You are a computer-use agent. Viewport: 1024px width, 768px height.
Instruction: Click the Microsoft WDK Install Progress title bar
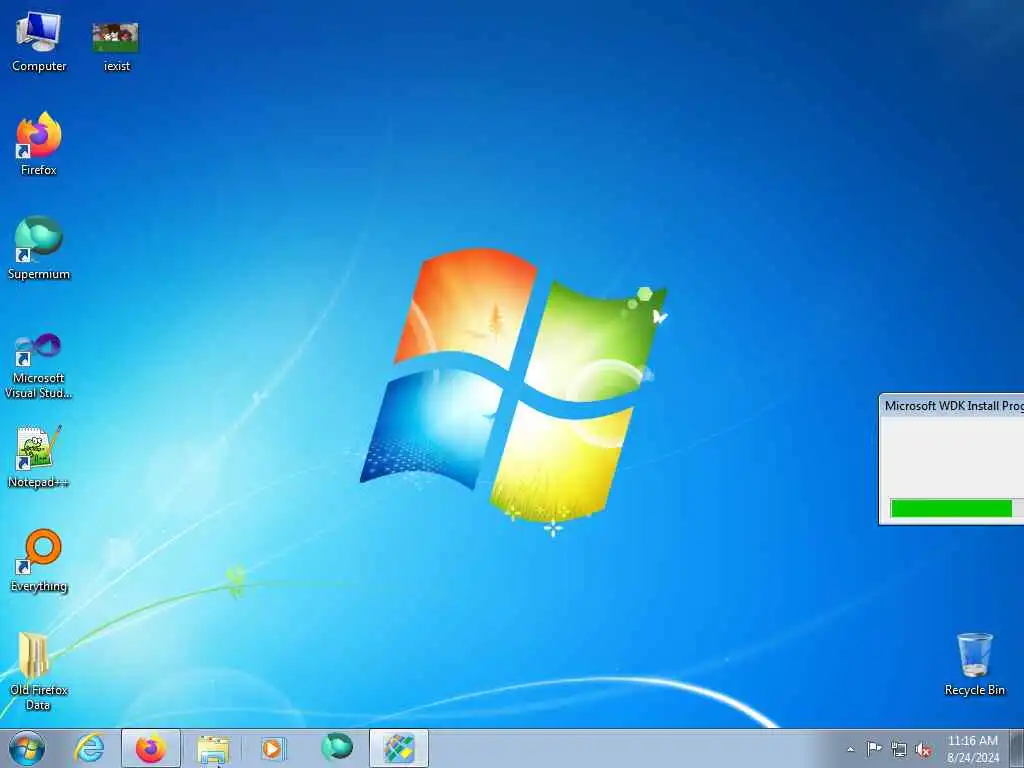coord(953,406)
